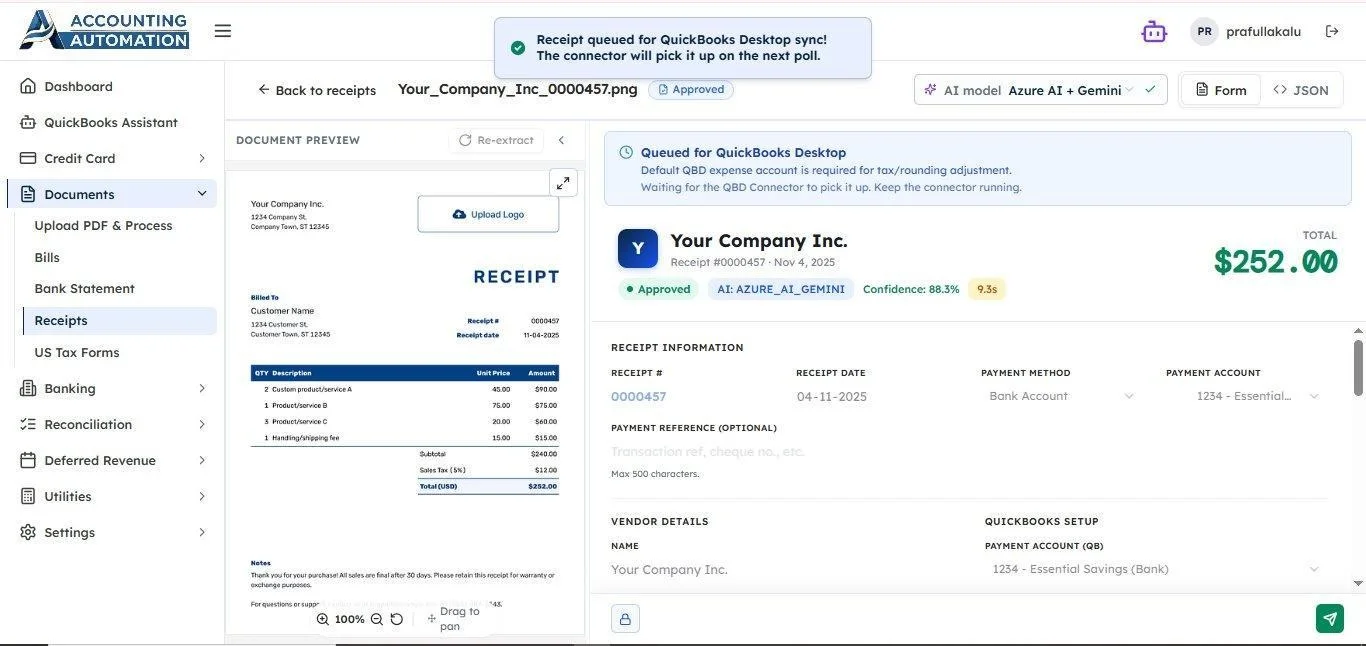Select Receipts in the sidebar
The image size is (1366, 646).
click(119, 320)
